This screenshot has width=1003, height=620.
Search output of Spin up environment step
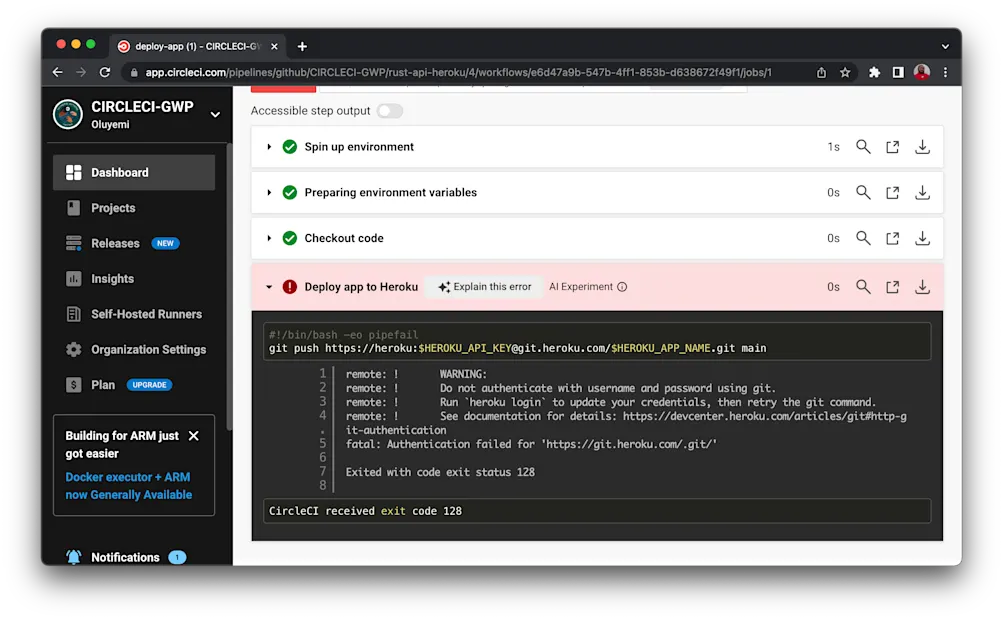(862, 146)
